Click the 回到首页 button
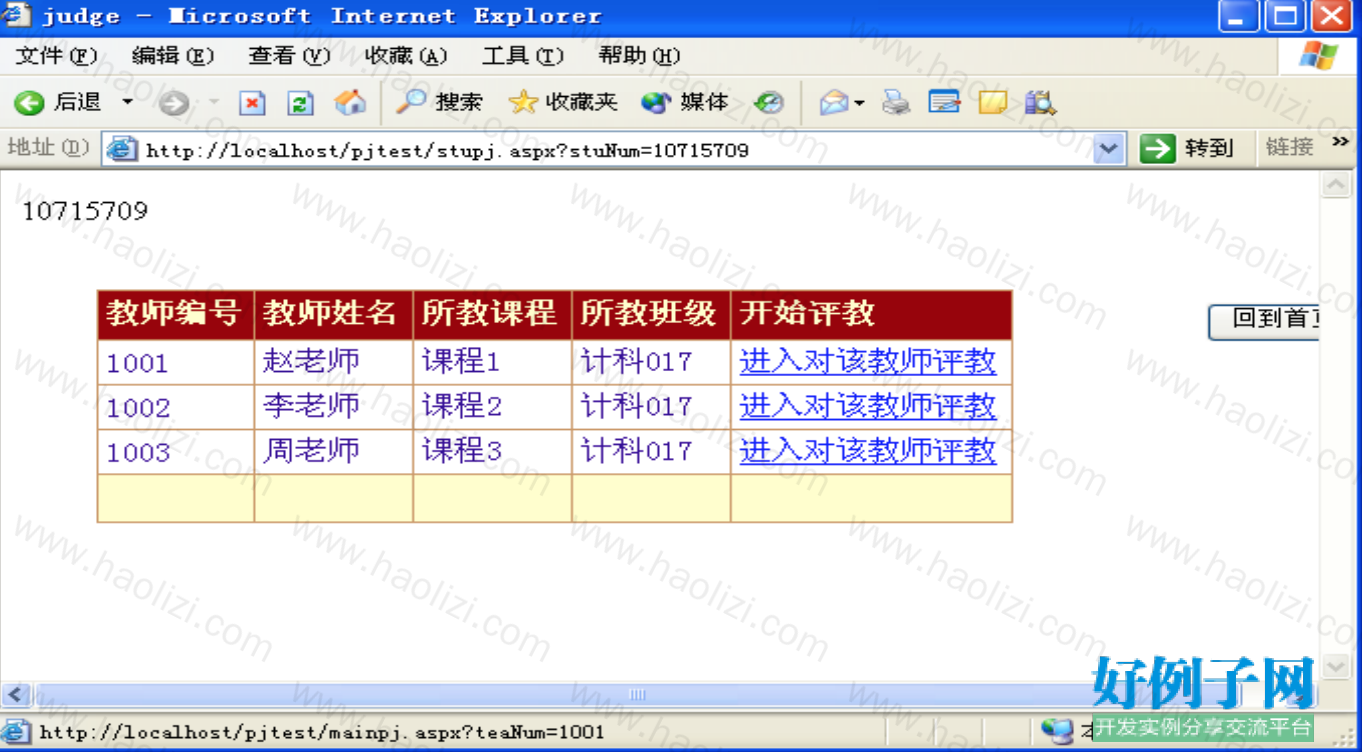 click(1264, 320)
